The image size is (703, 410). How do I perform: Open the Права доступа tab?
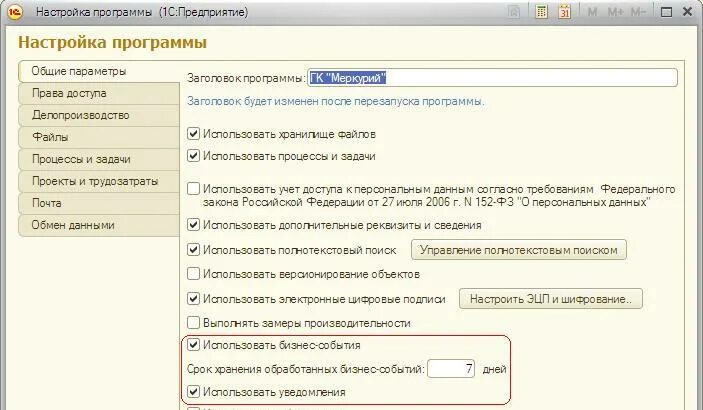coord(99,93)
